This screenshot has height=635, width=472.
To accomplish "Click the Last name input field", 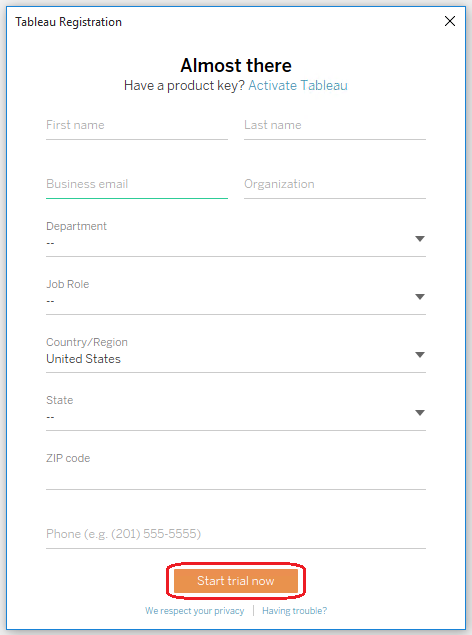I will coord(335,126).
